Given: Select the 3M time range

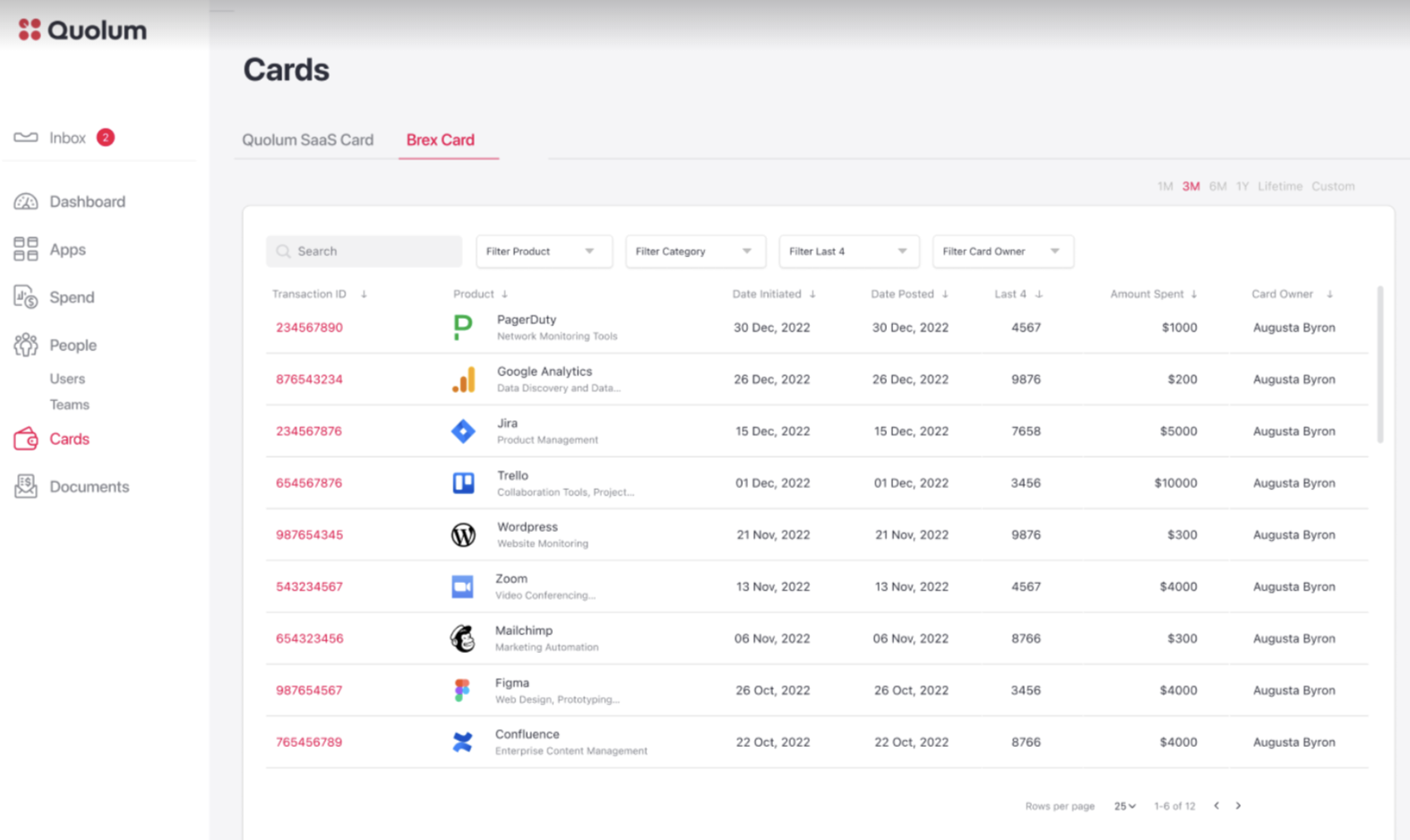Looking at the screenshot, I should coord(1191,186).
